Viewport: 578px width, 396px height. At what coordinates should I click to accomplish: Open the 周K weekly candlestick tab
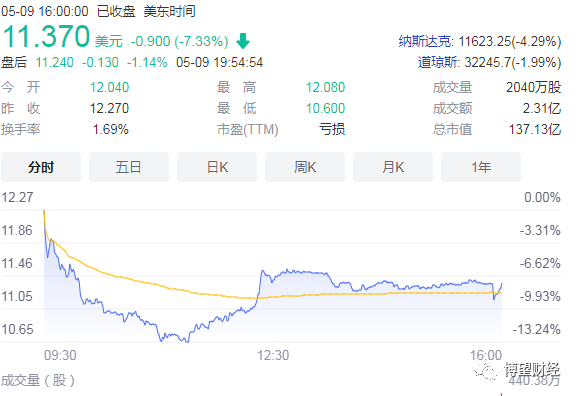click(x=305, y=167)
